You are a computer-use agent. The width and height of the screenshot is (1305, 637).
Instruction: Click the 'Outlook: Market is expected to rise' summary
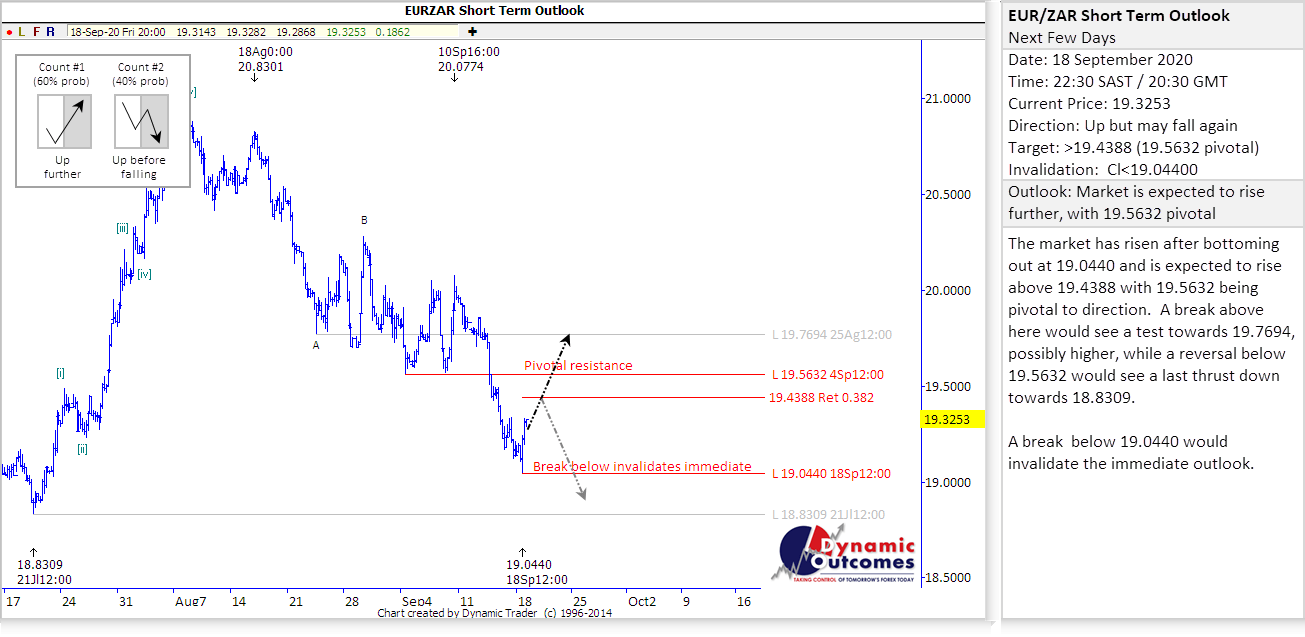click(1136, 202)
